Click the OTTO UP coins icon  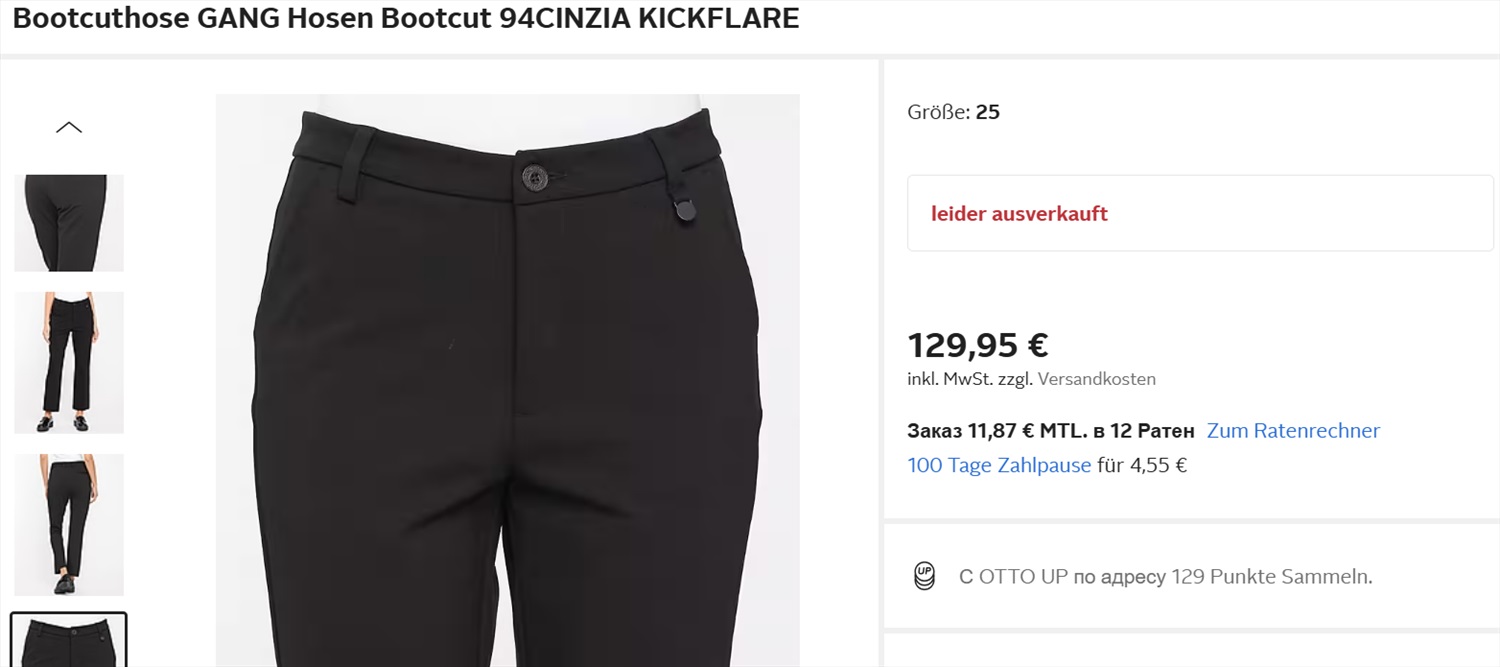(924, 576)
